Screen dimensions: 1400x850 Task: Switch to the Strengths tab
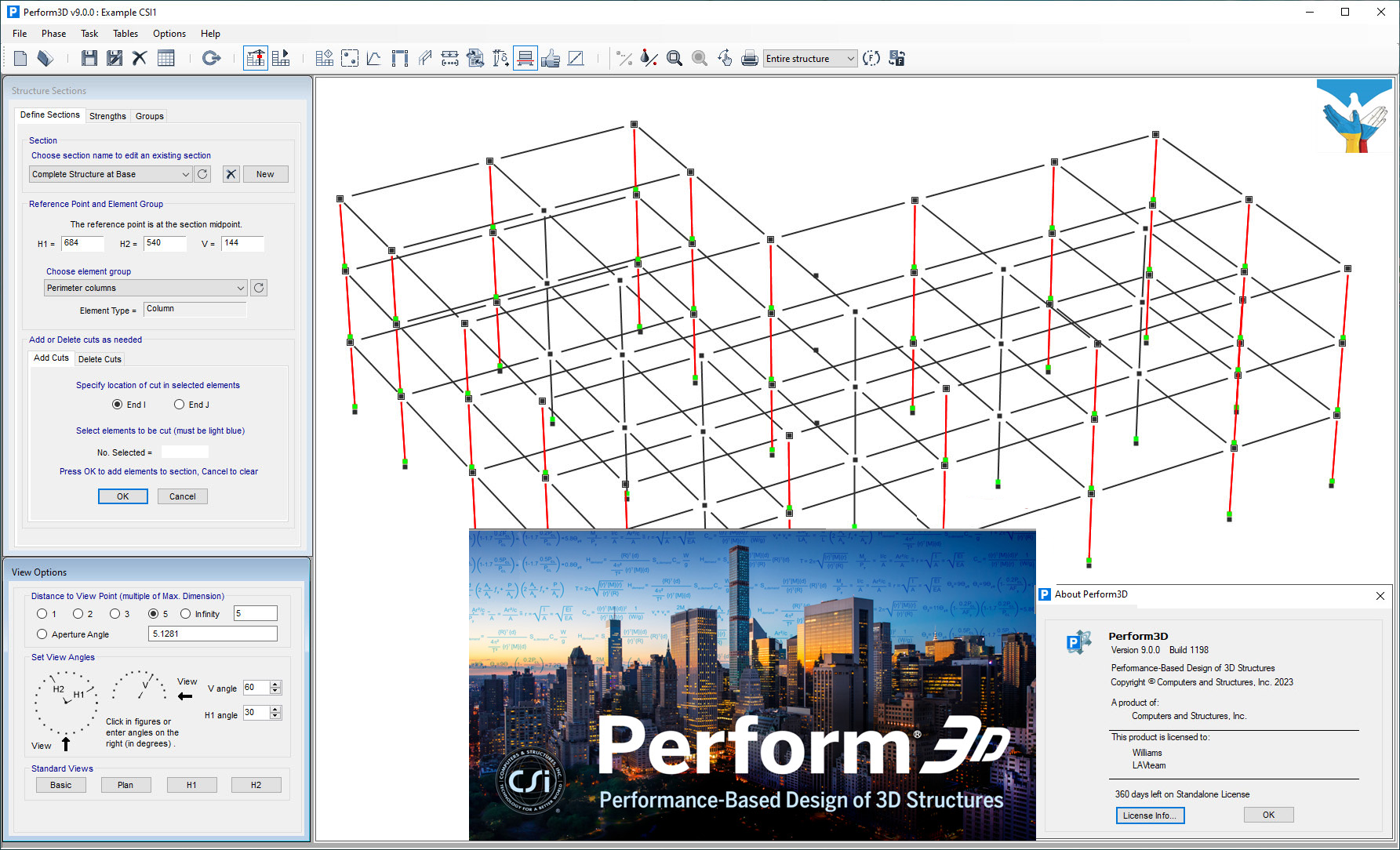coord(107,116)
